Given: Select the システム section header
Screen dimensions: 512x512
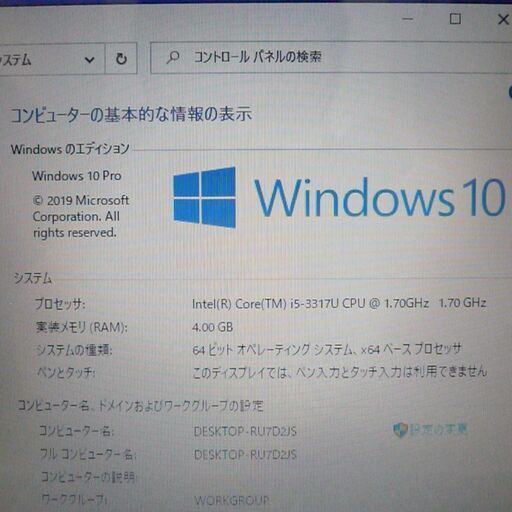Looking at the screenshot, I should click(x=33, y=278).
